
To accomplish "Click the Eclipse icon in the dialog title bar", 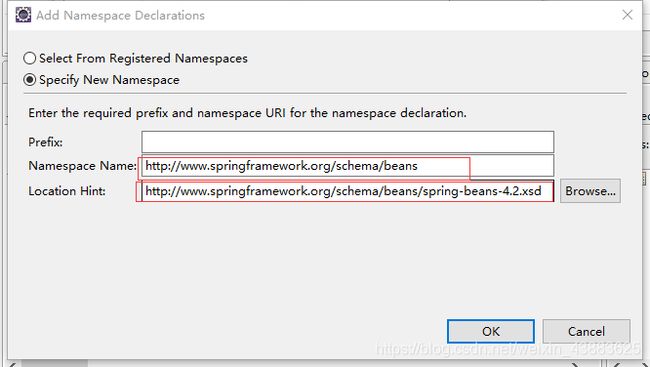I will pyautogui.click(x=23, y=15).
